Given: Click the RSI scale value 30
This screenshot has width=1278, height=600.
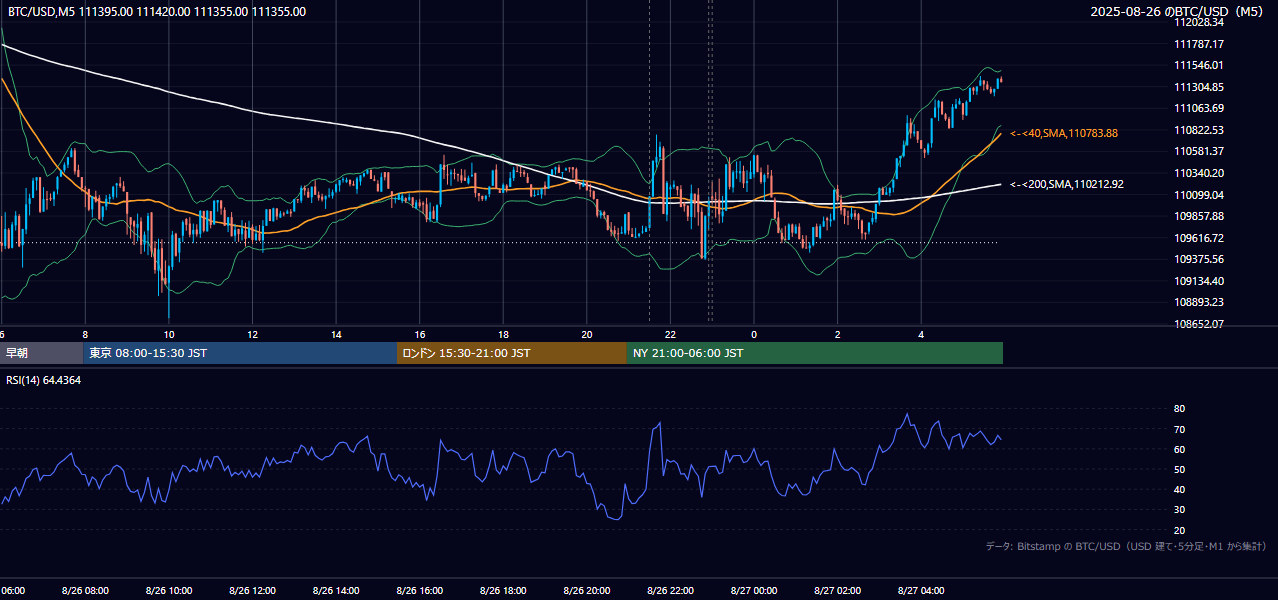Looking at the screenshot, I should point(1179,510).
